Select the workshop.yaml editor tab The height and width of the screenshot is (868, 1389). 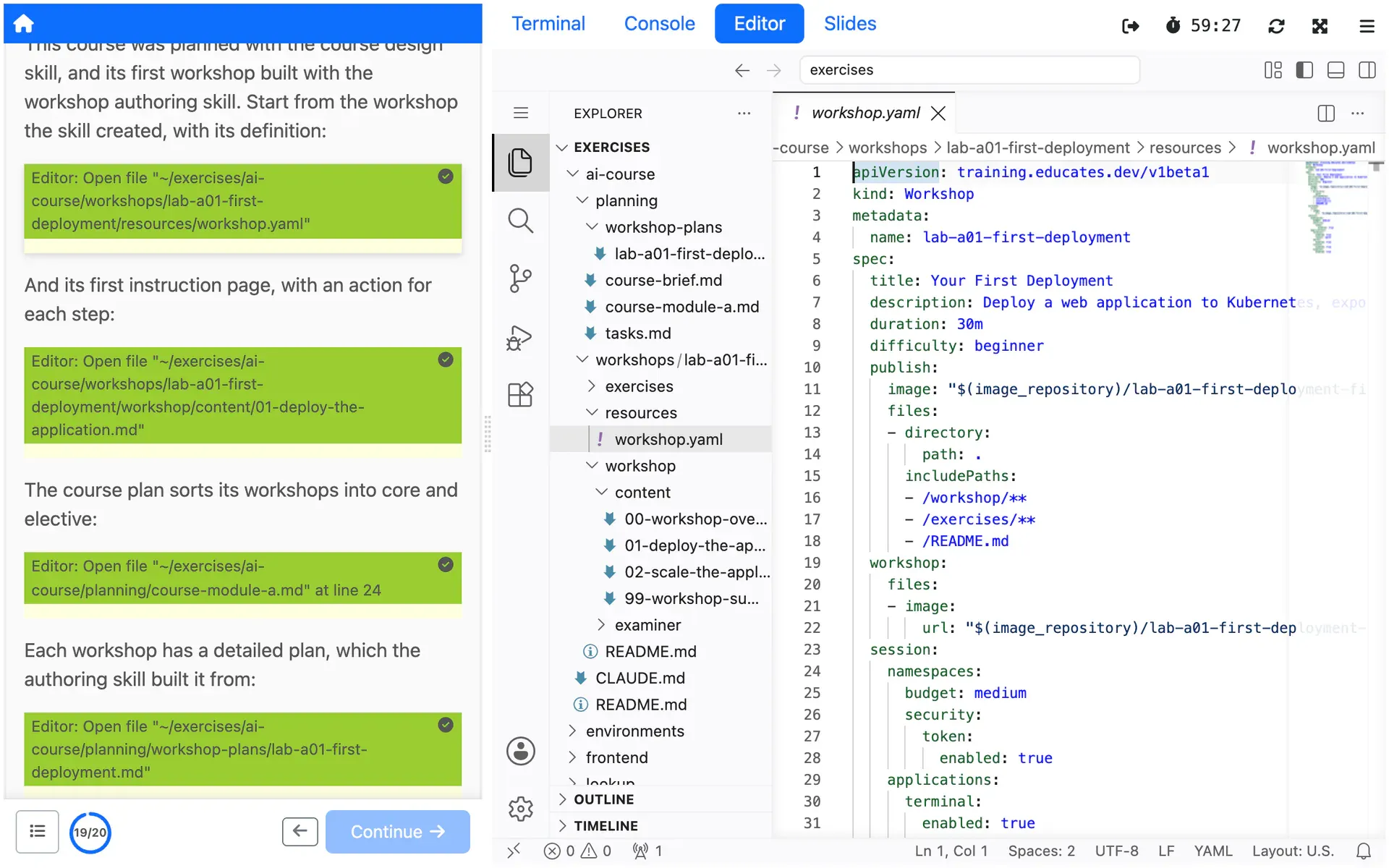coord(865,113)
